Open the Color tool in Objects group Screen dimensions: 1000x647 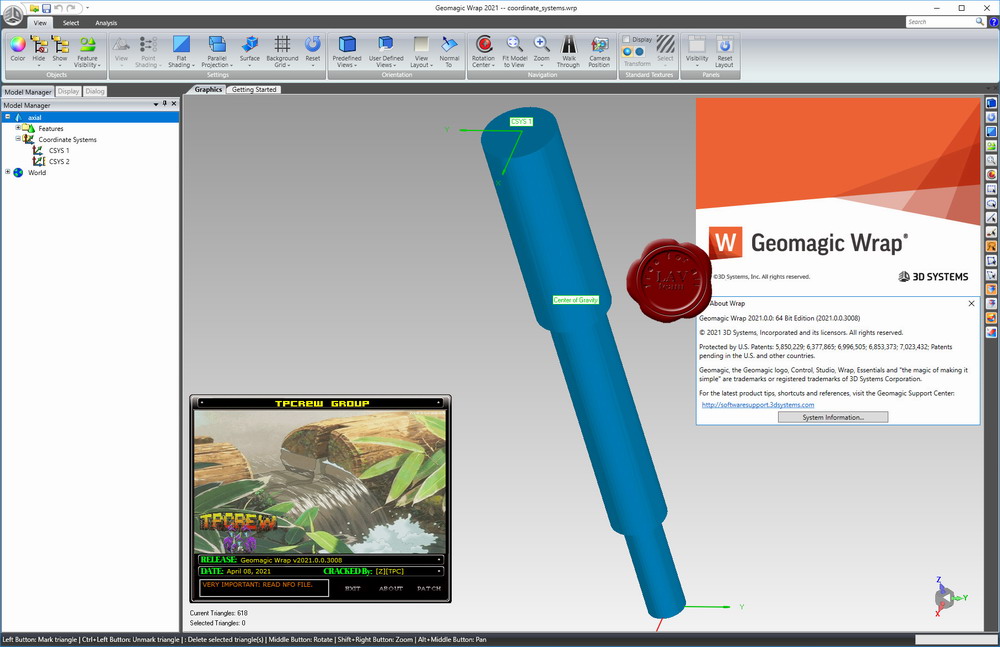click(x=18, y=50)
